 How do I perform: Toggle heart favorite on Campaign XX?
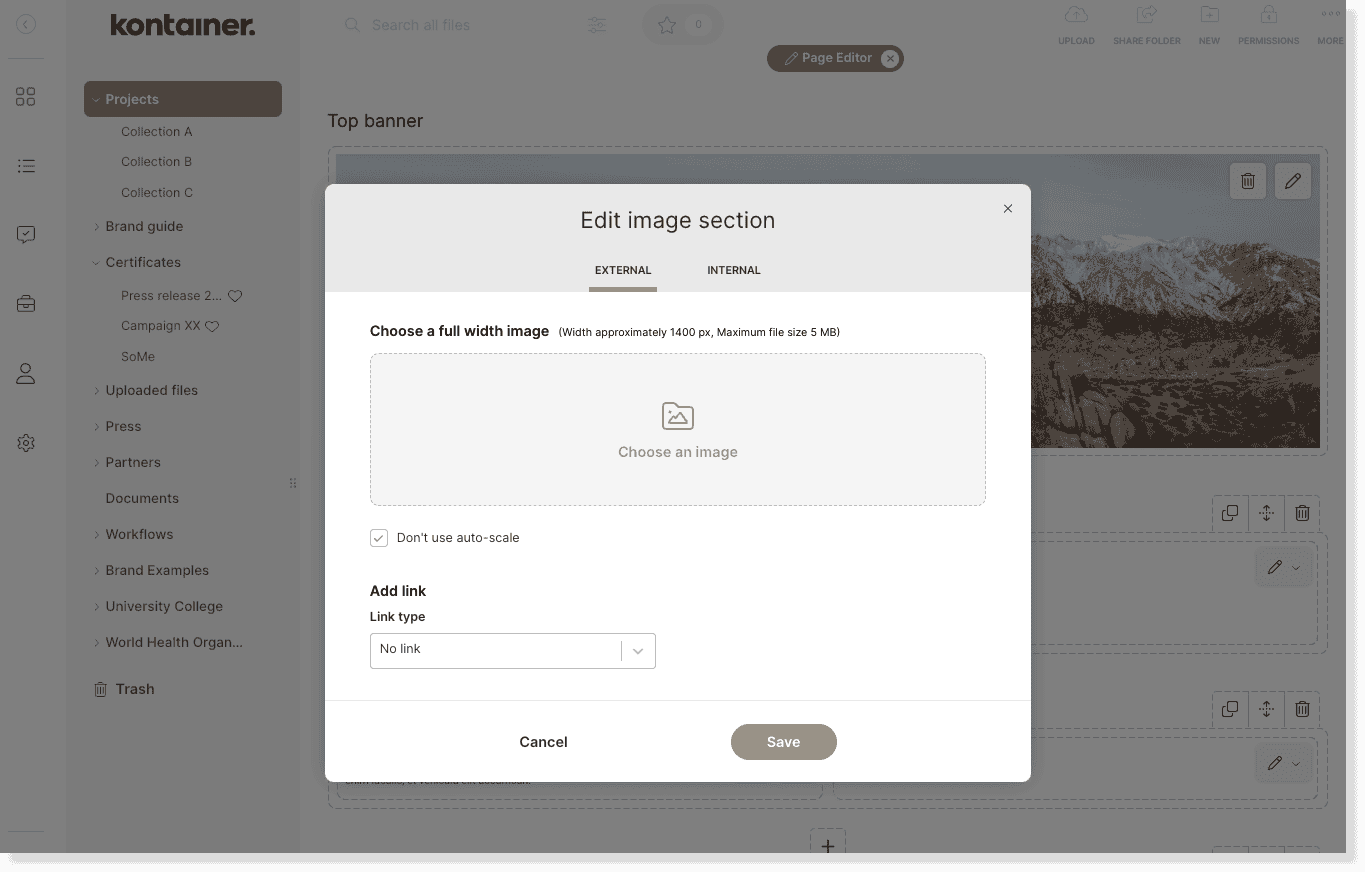212,326
